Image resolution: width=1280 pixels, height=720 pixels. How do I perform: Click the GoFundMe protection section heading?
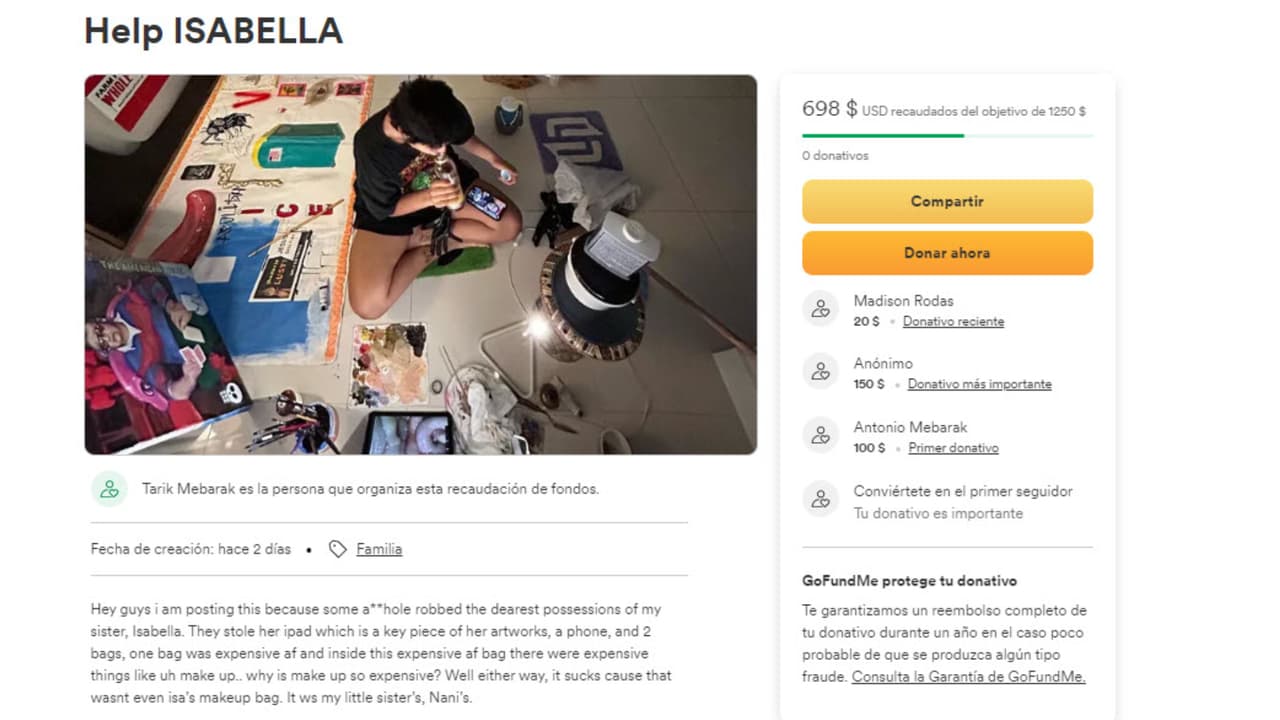(x=908, y=580)
